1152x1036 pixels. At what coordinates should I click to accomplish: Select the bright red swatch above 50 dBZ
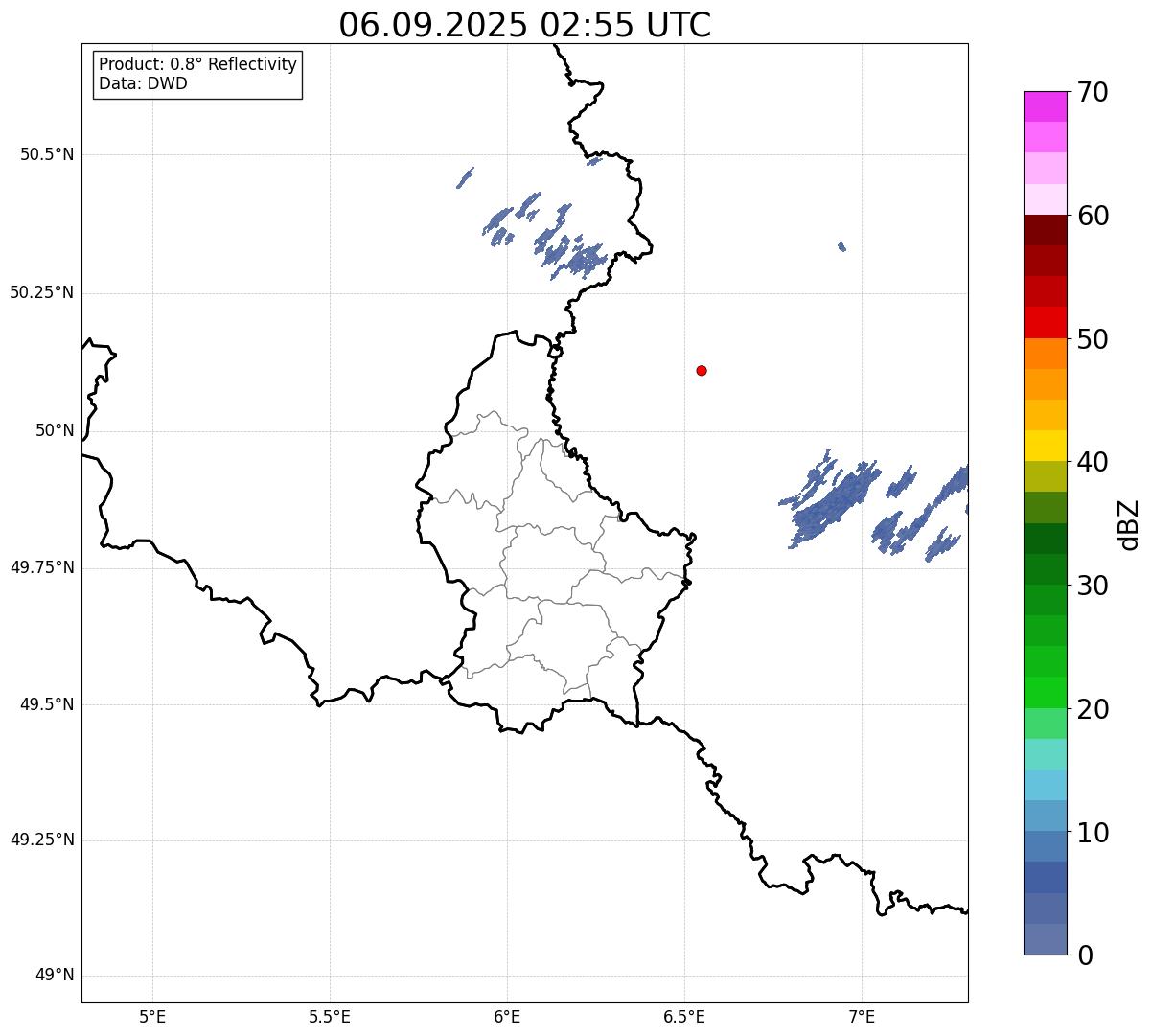pyautogui.click(x=1045, y=322)
